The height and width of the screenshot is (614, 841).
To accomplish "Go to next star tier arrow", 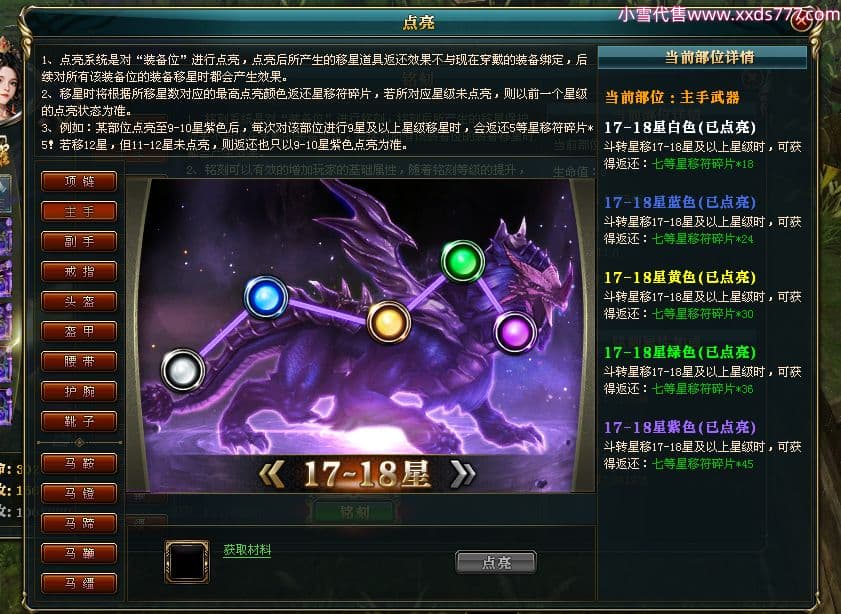I will click(462, 474).
